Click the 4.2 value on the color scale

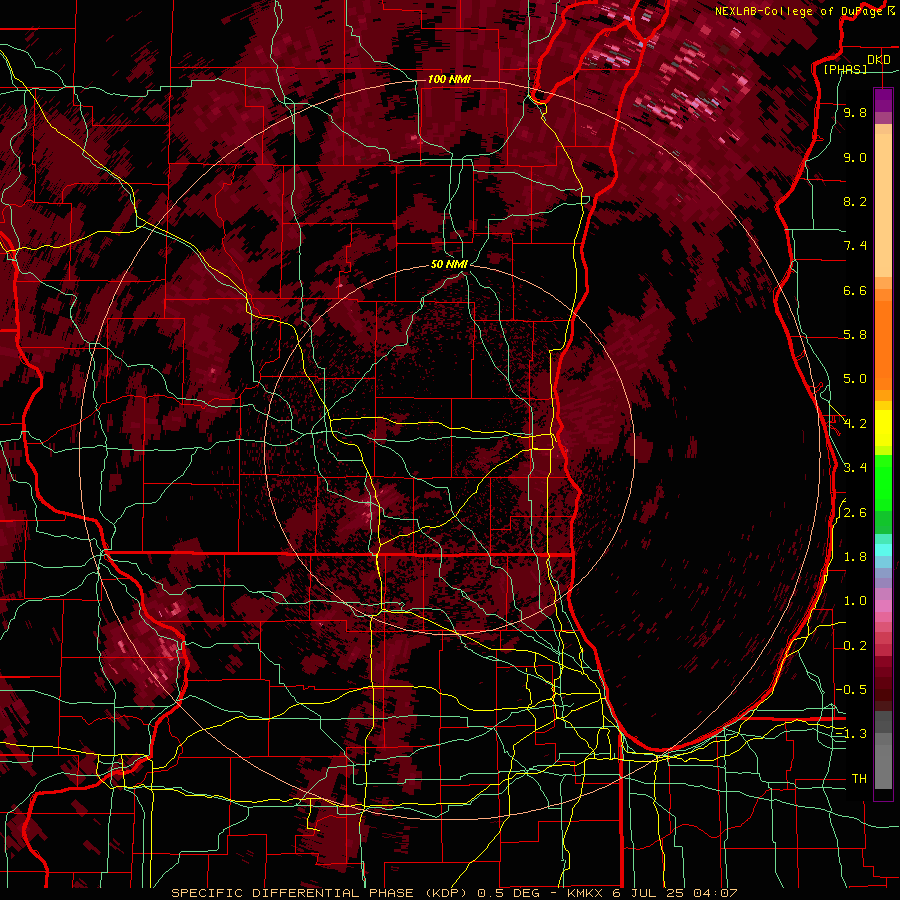click(x=855, y=424)
